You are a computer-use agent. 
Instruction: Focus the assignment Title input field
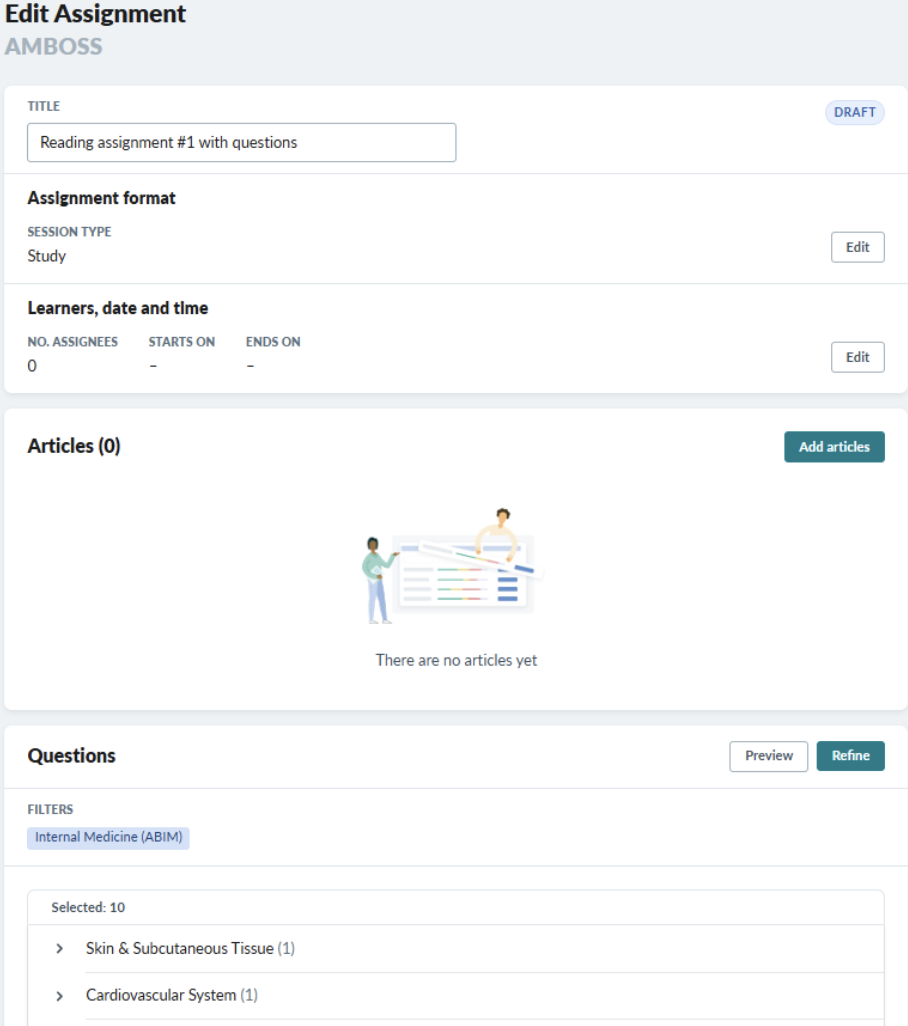(x=241, y=143)
